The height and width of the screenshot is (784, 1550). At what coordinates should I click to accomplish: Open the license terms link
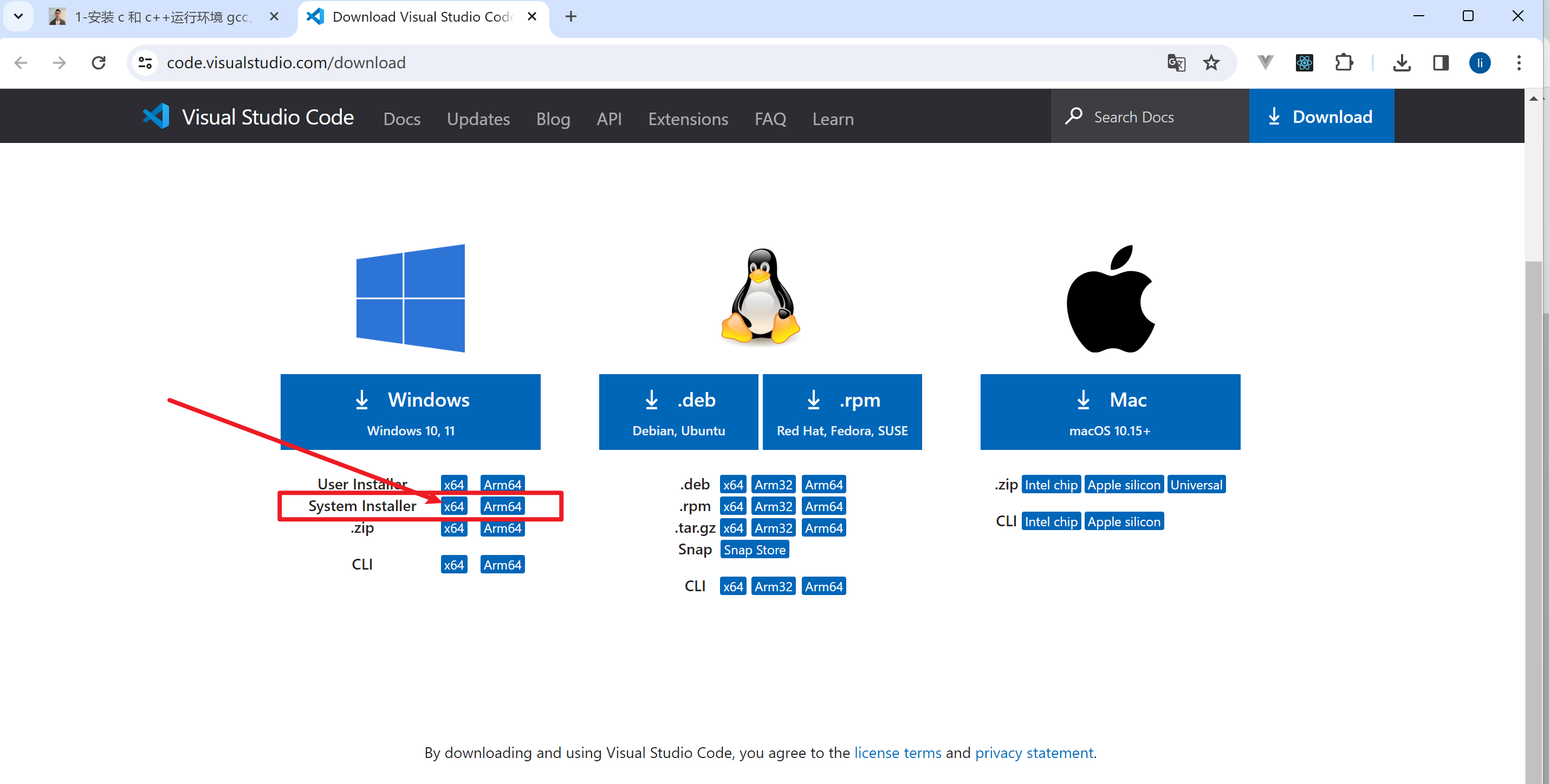[897, 753]
